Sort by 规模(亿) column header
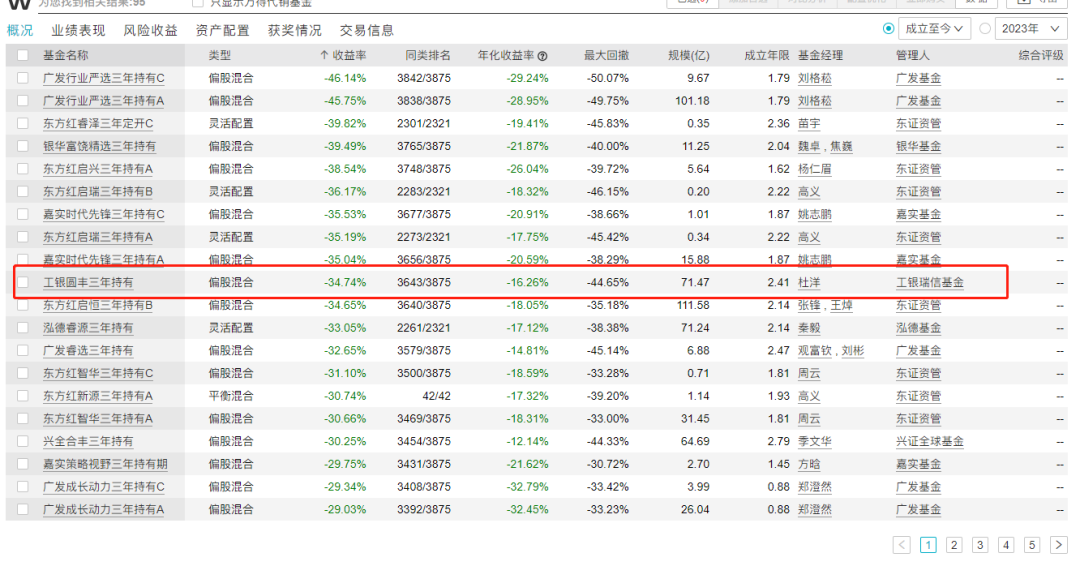The width and height of the screenshot is (1080, 566). [689, 56]
